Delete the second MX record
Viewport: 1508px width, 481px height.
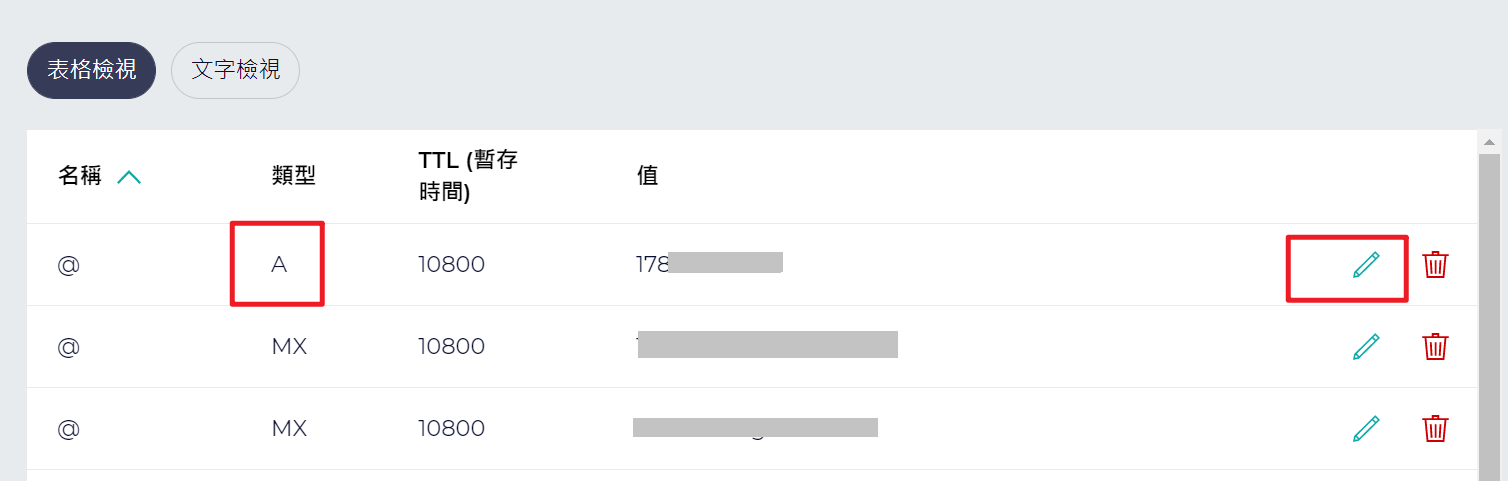(x=1435, y=429)
